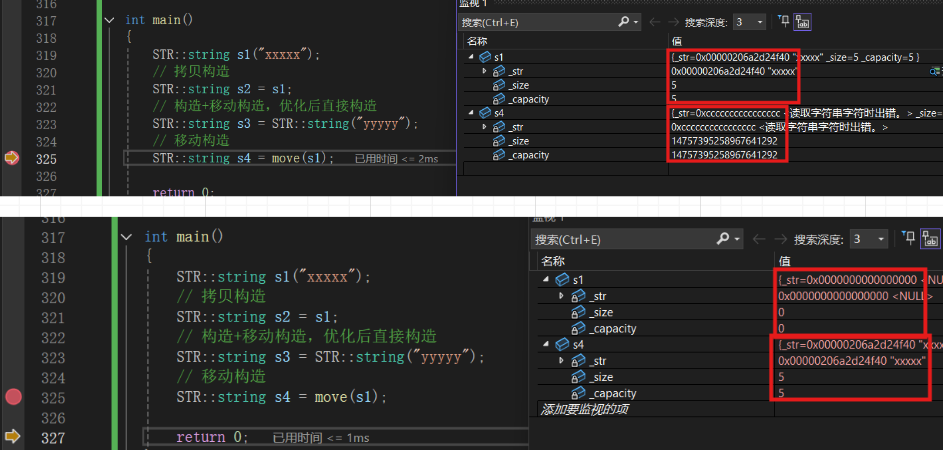943x450 pixels.
Task: Select lower s1 _size value 0
Action: [781, 312]
